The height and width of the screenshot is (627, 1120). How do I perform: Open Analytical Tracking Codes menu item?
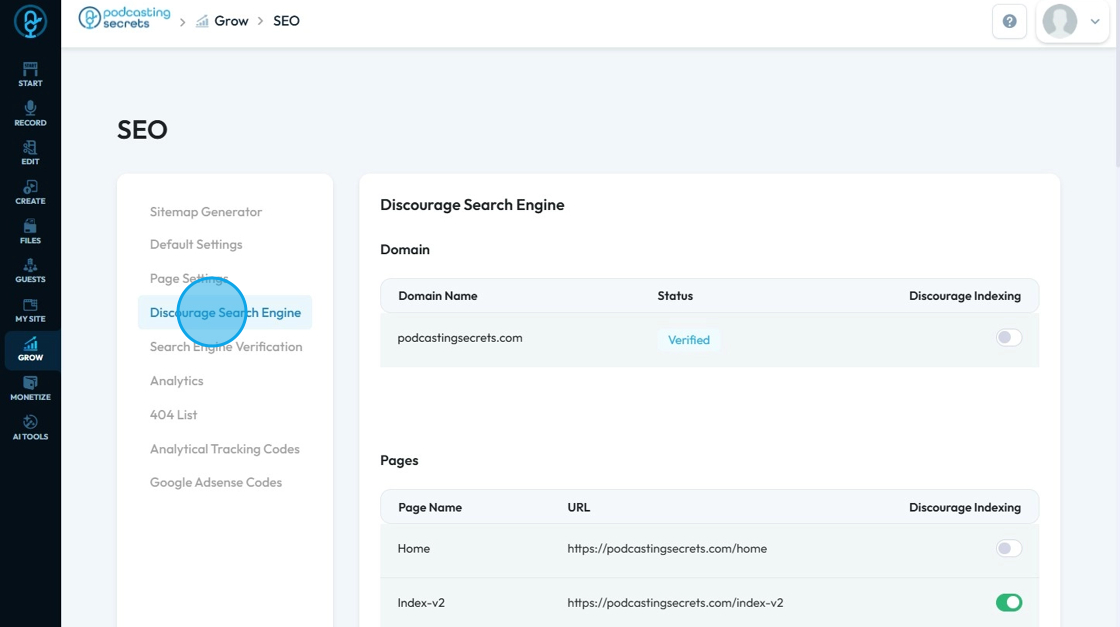coord(225,449)
